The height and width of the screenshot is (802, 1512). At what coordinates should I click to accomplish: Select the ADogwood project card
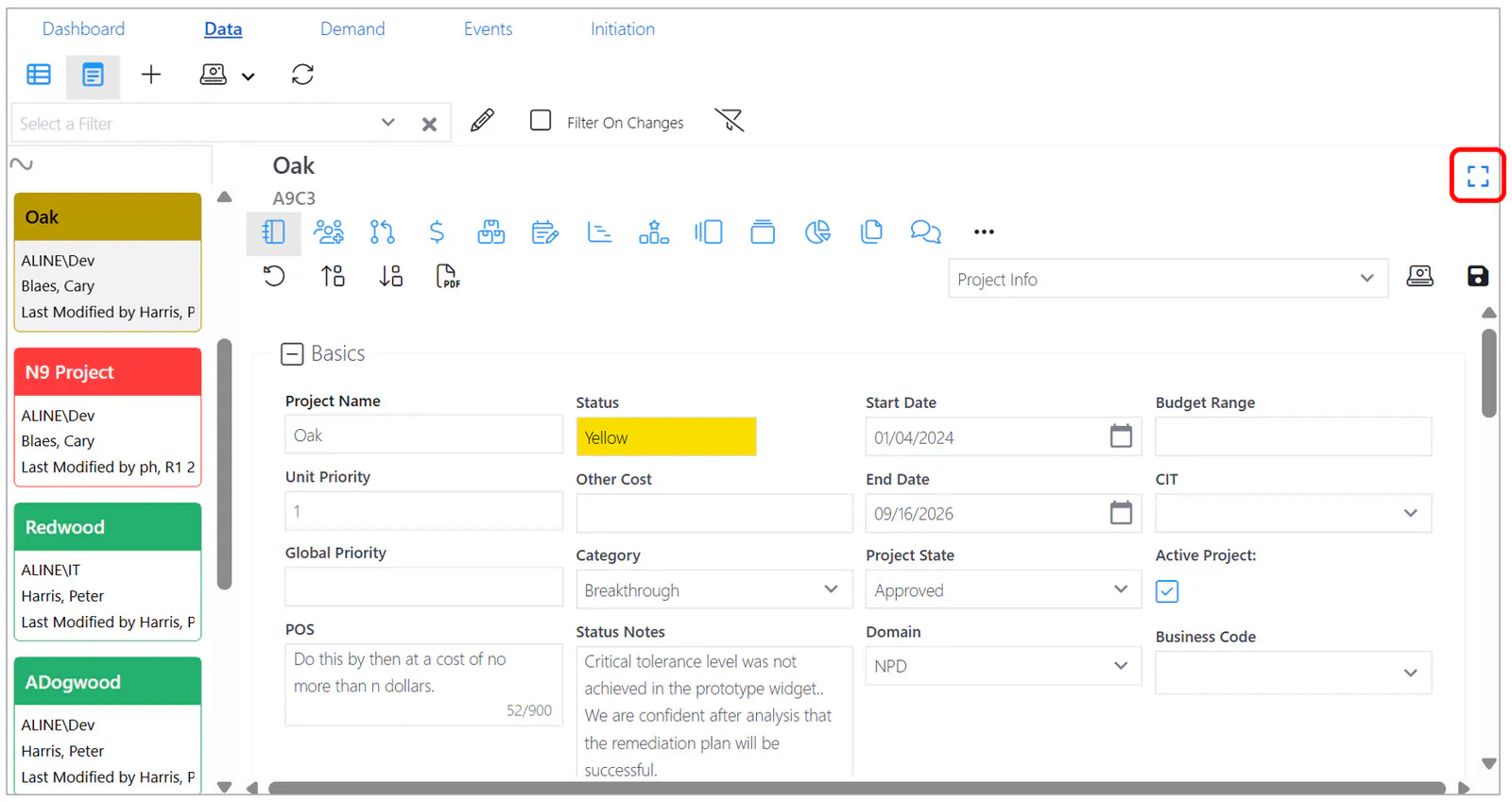tap(108, 725)
